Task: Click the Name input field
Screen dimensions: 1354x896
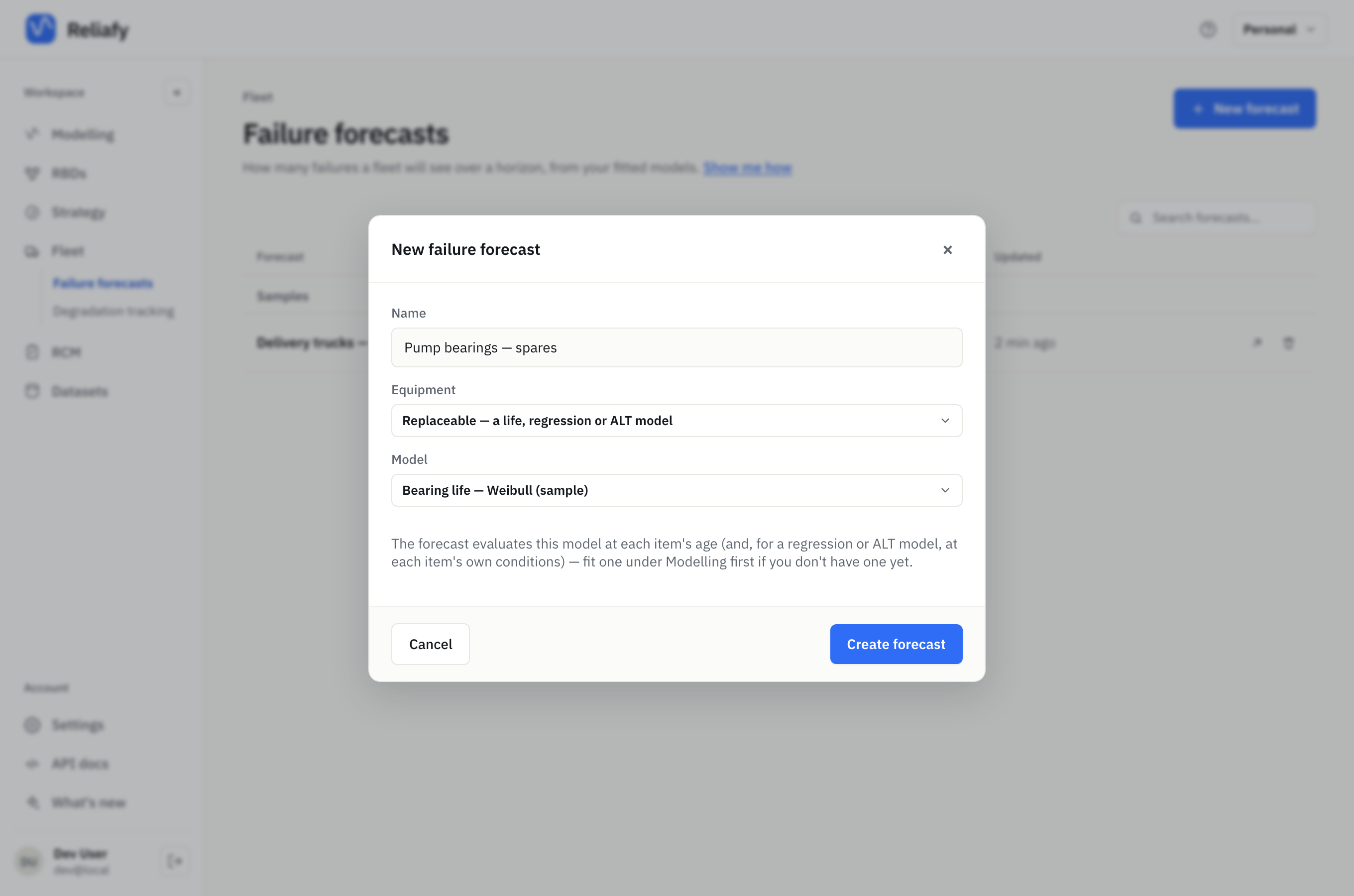Action: [x=677, y=347]
